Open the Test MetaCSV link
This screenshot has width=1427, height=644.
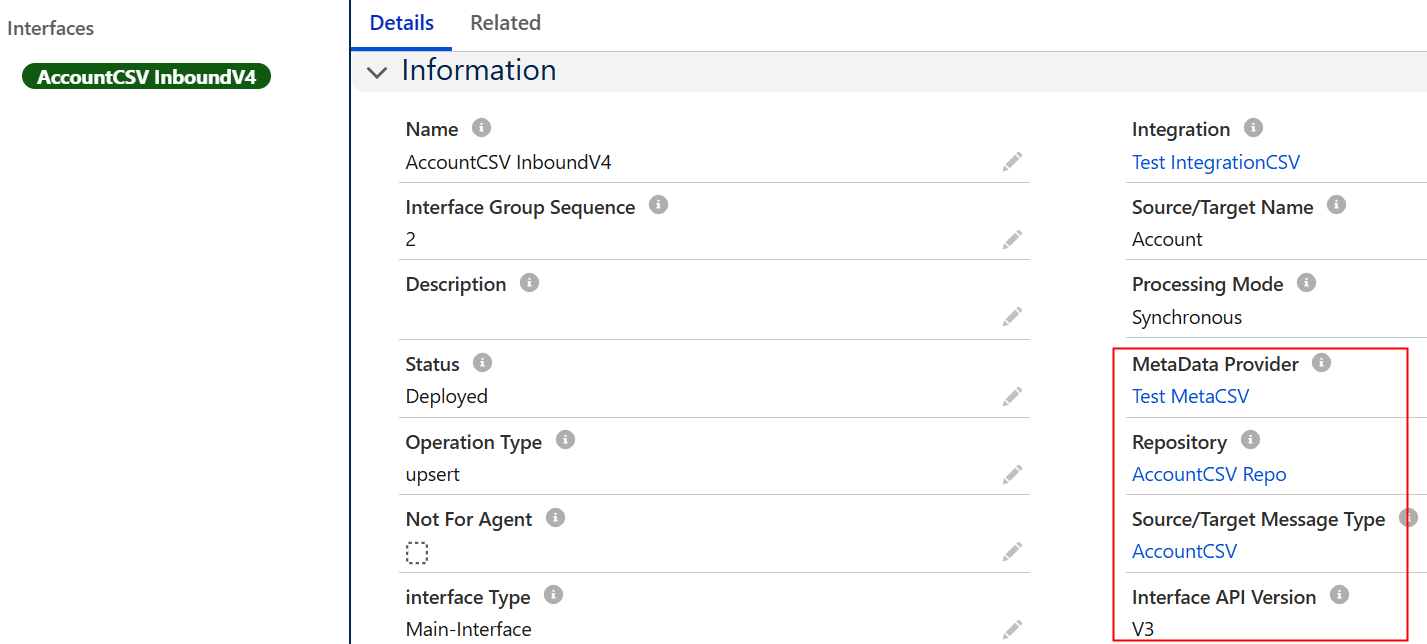1190,396
